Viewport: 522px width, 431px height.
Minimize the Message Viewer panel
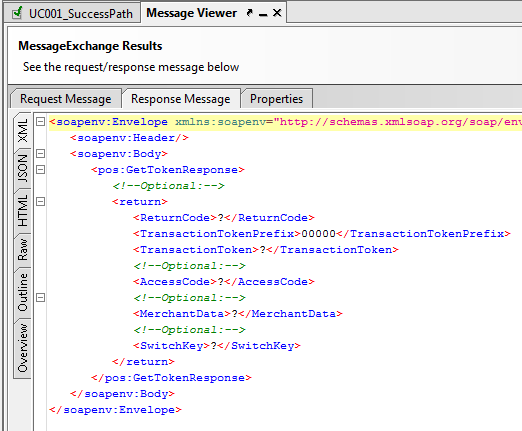point(263,15)
